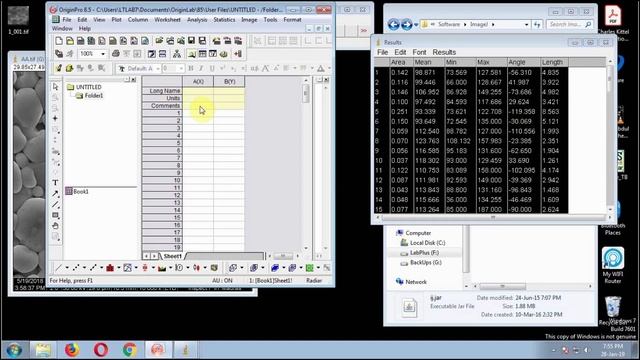Click the Scatter plot icon in bottom toolbar
The image size is (640, 360).
(x=76, y=268)
